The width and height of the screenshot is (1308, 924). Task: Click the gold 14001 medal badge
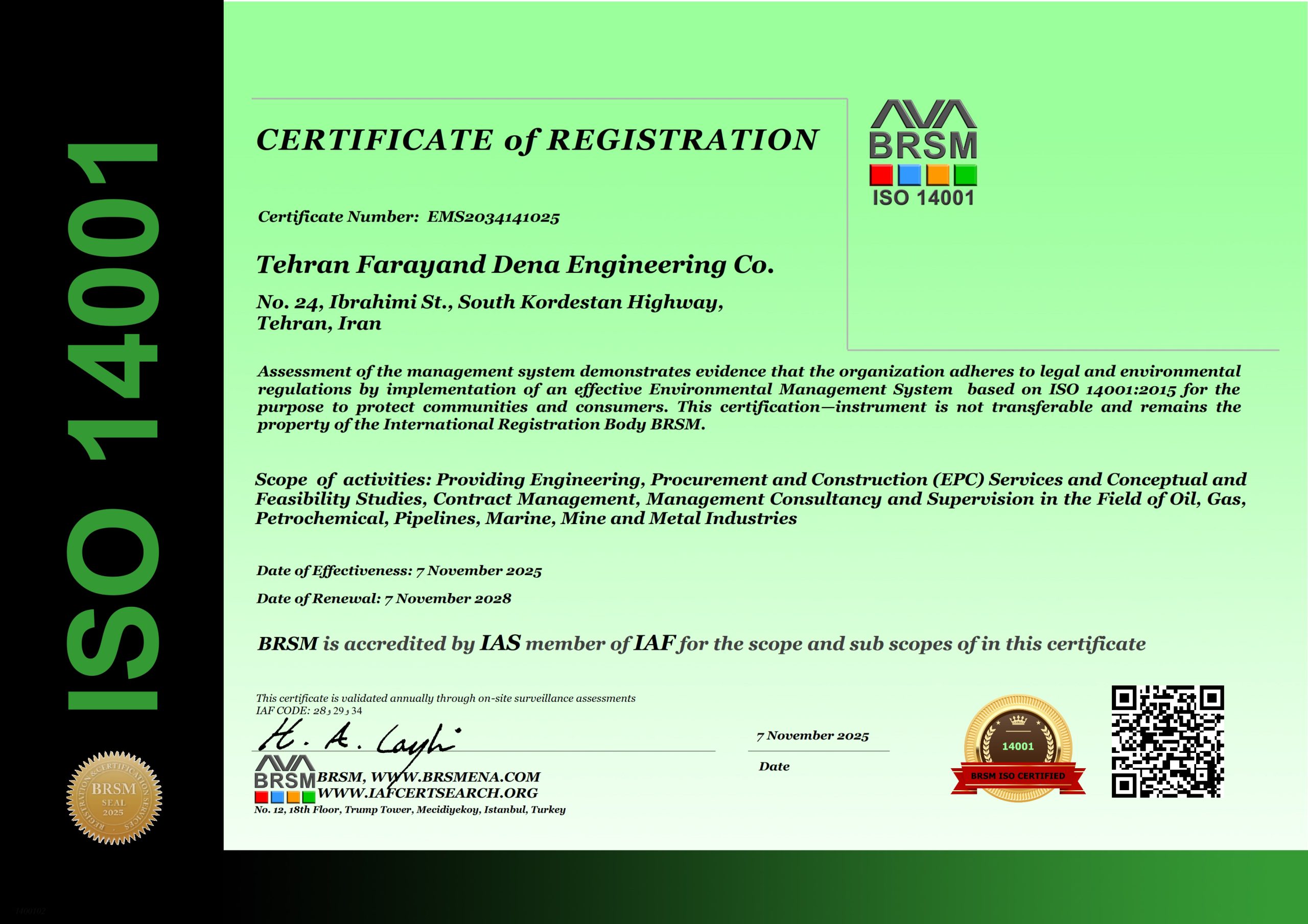point(1018,748)
